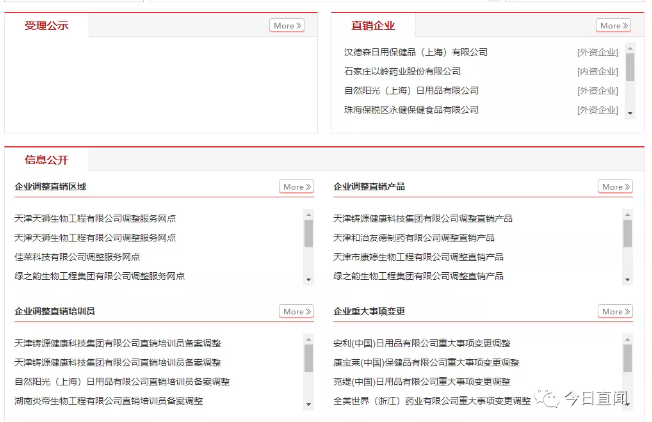This screenshot has width=652, height=422.
Task: Open 天津和治友德制药有限公司调整直销产品
Action: [x=414, y=238]
